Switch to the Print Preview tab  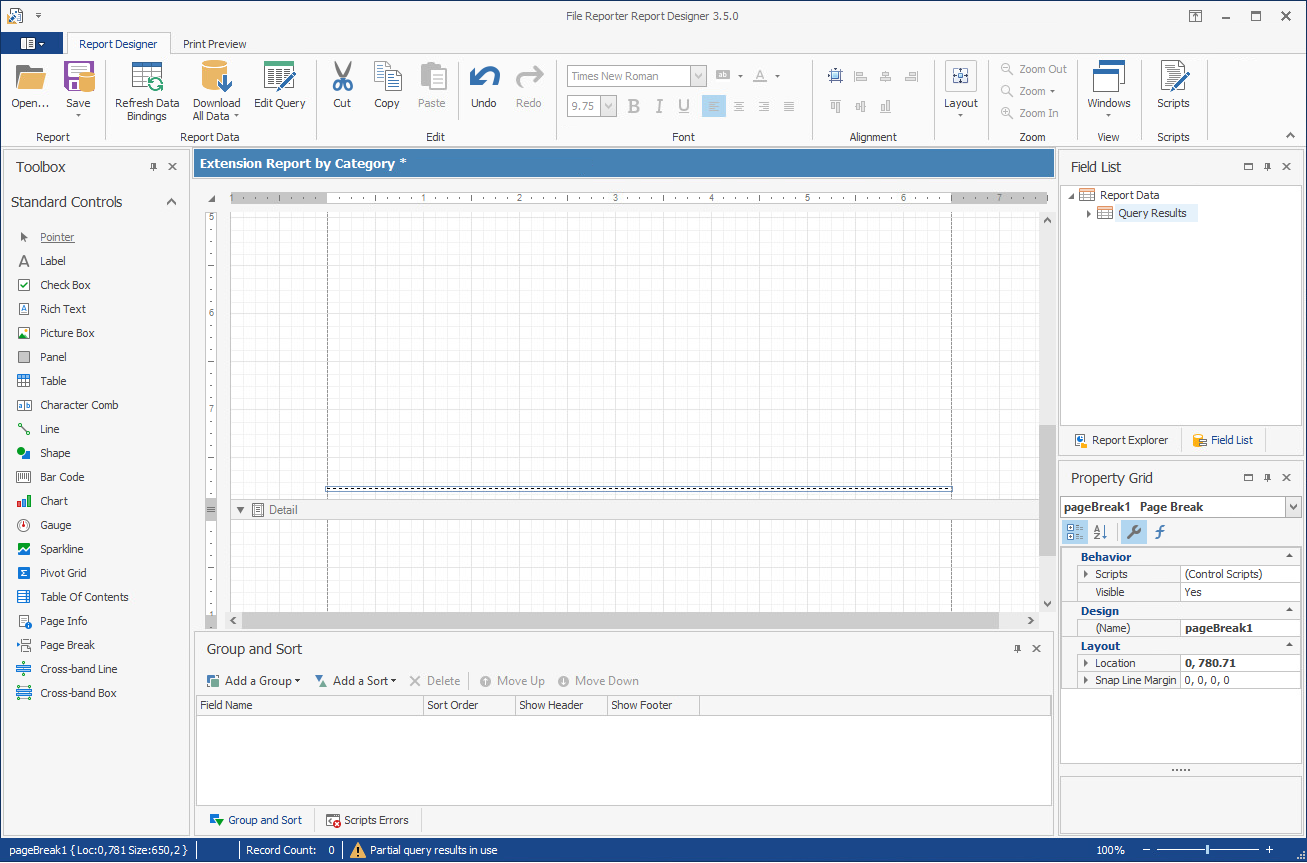[214, 44]
